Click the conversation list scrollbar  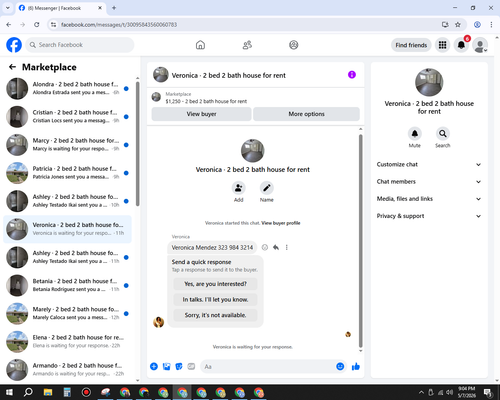point(138,143)
